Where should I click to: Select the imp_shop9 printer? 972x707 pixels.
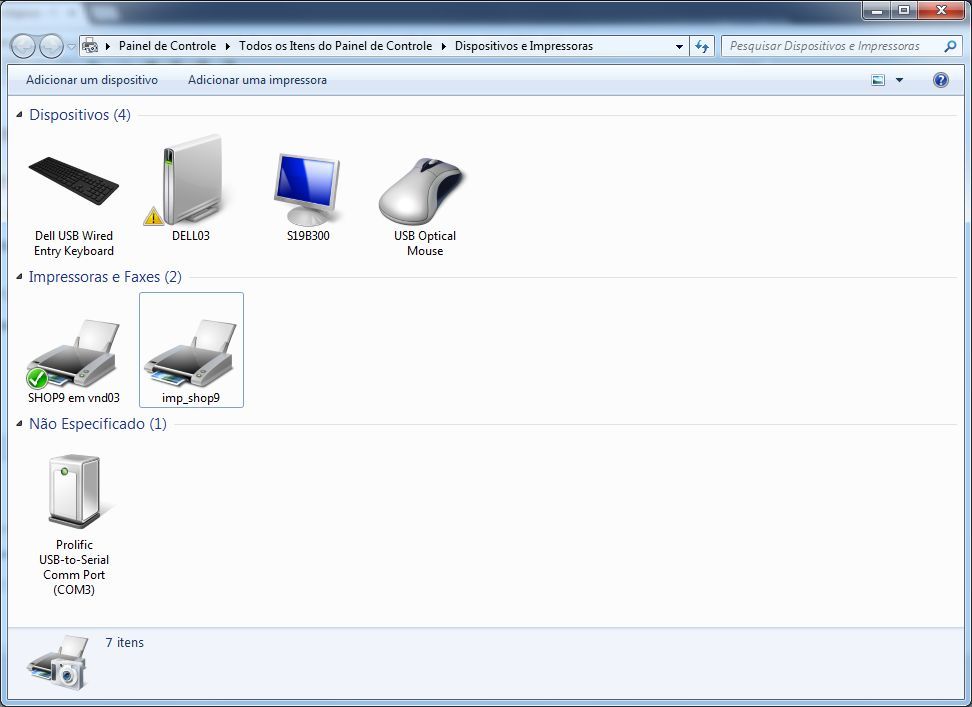click(x=191, y=351)
